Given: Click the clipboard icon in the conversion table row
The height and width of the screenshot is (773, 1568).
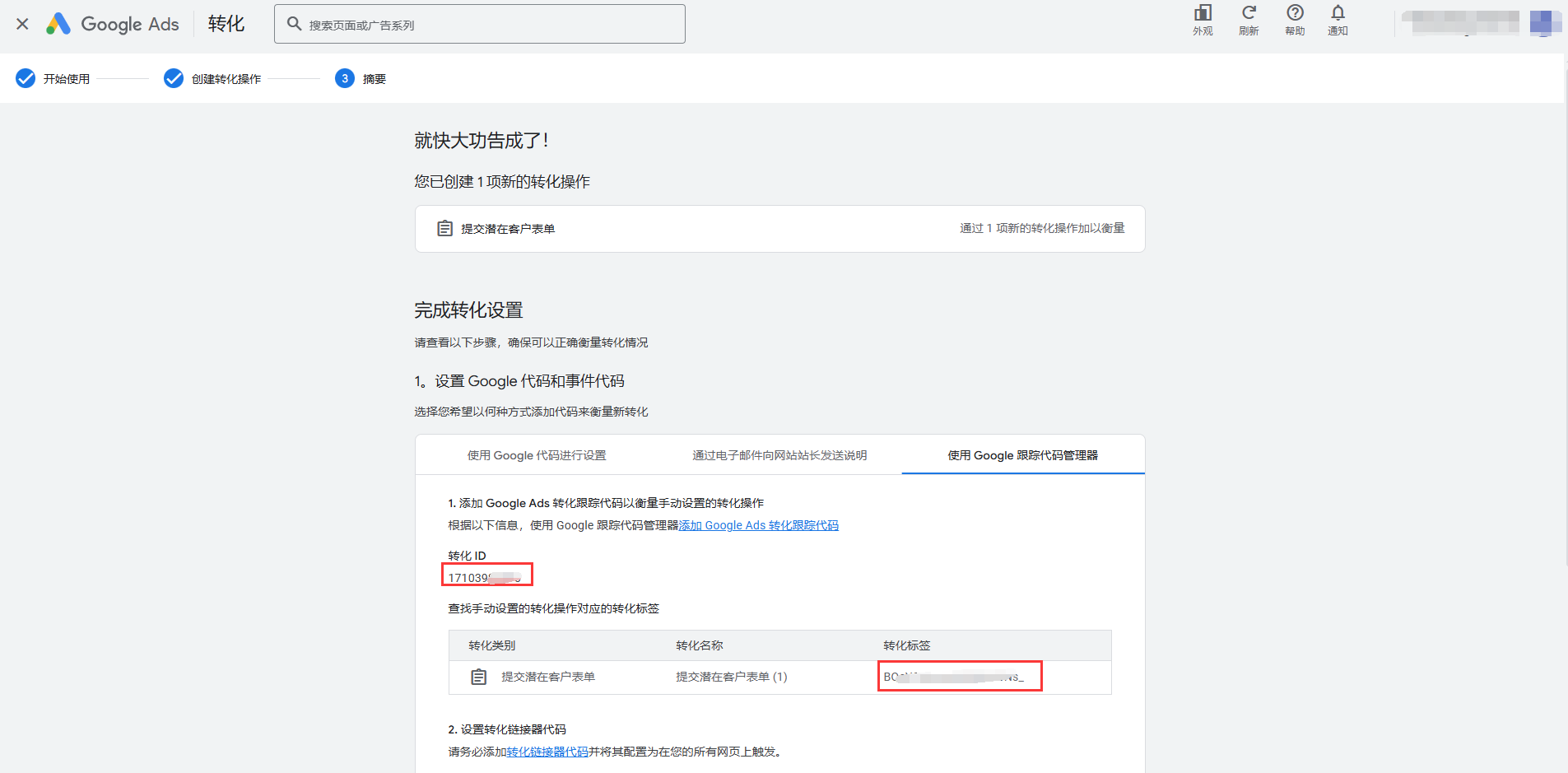Looking at the screenshot, I should tap(478, 677).
